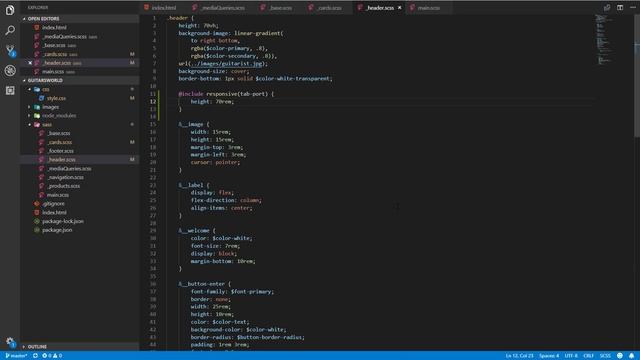Split the editor with the toolbar icon
The width and height of the screenshot is (640, 360).
tap(620, 8)
